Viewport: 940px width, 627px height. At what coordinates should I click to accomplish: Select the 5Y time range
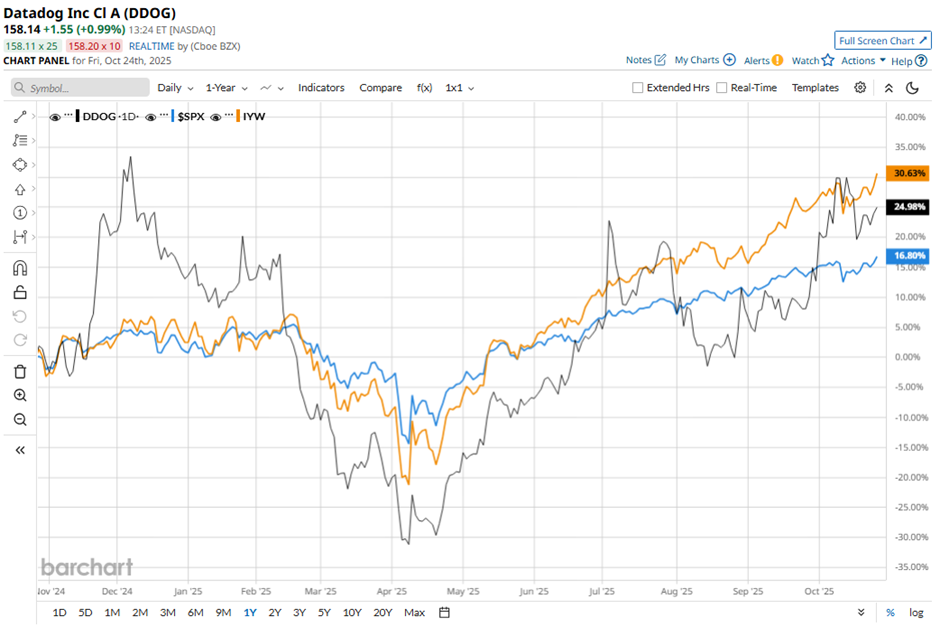coord(324,613)
